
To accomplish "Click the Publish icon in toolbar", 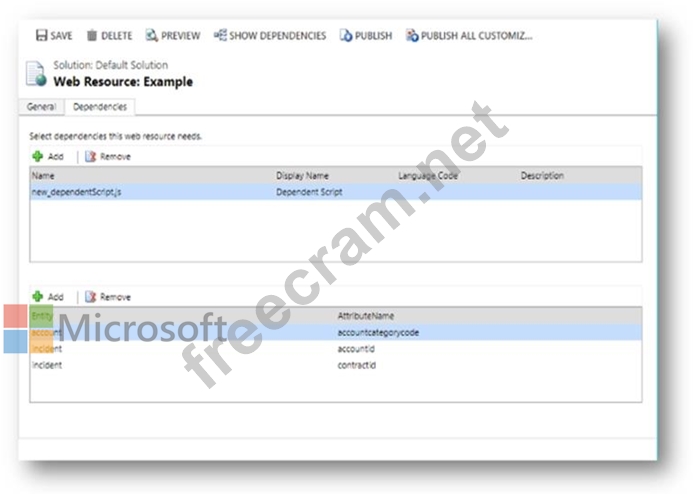I will tap(346, 35).
